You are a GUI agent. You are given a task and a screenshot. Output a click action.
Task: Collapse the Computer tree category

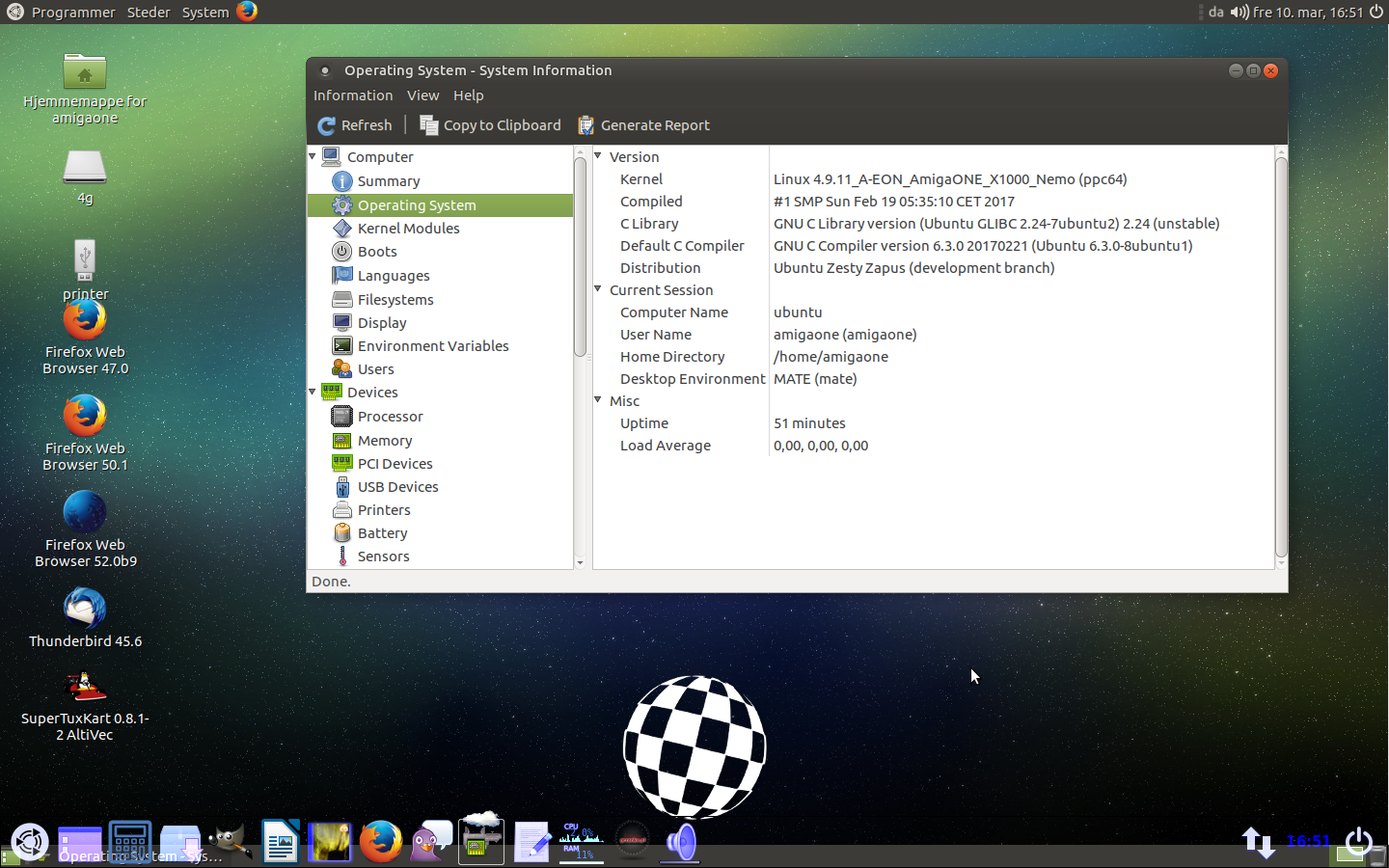(313, 156)
